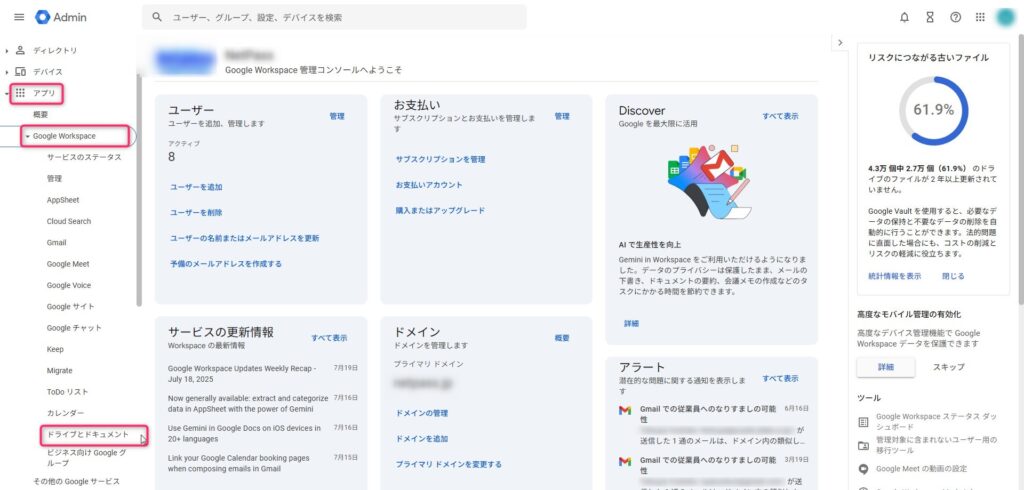Open ToDo リスト in the sidebar
Viewport: 1024px width, 490px height.
67,392
